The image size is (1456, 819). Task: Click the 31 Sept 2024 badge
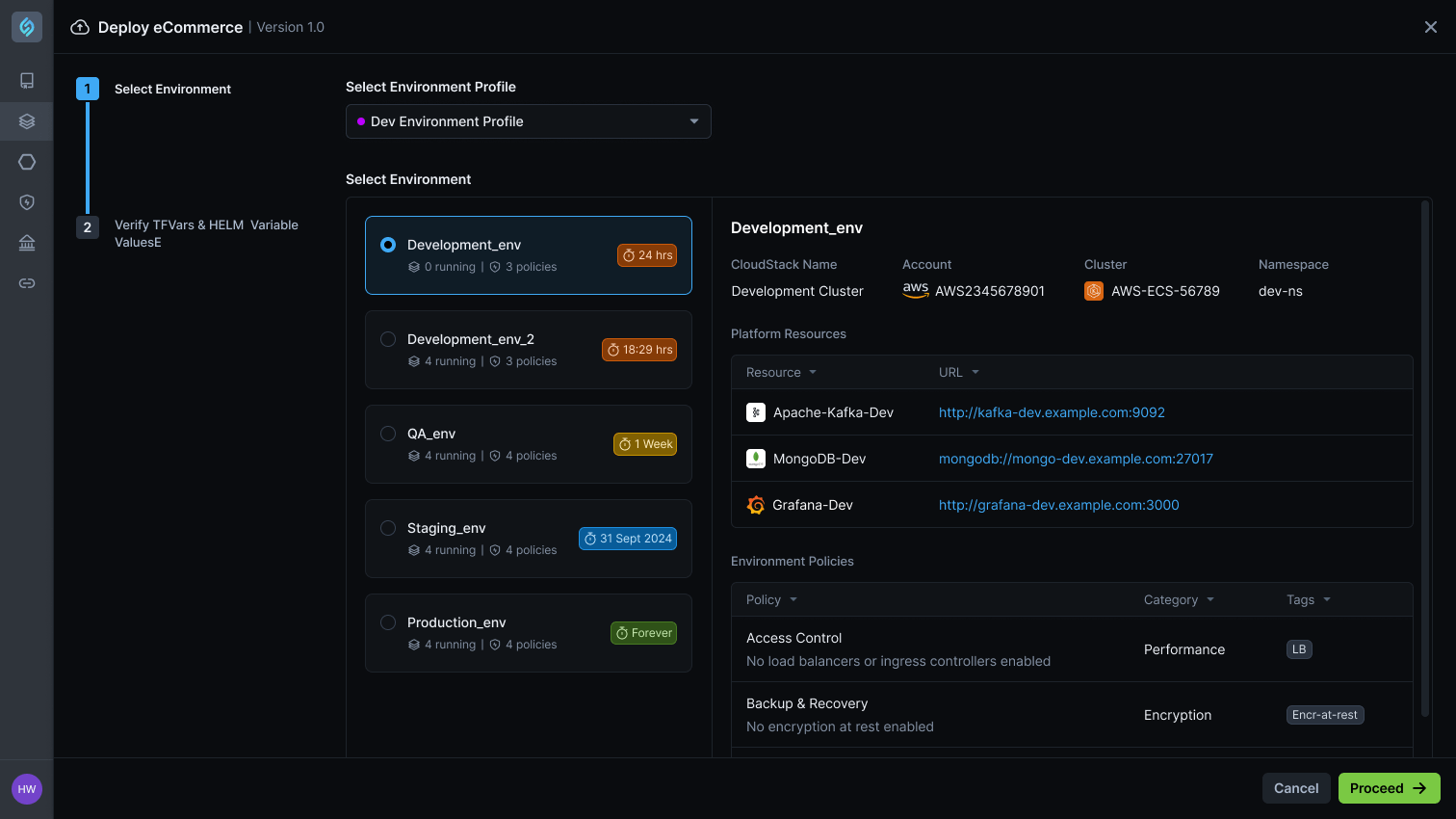click(x=628, y=539)
